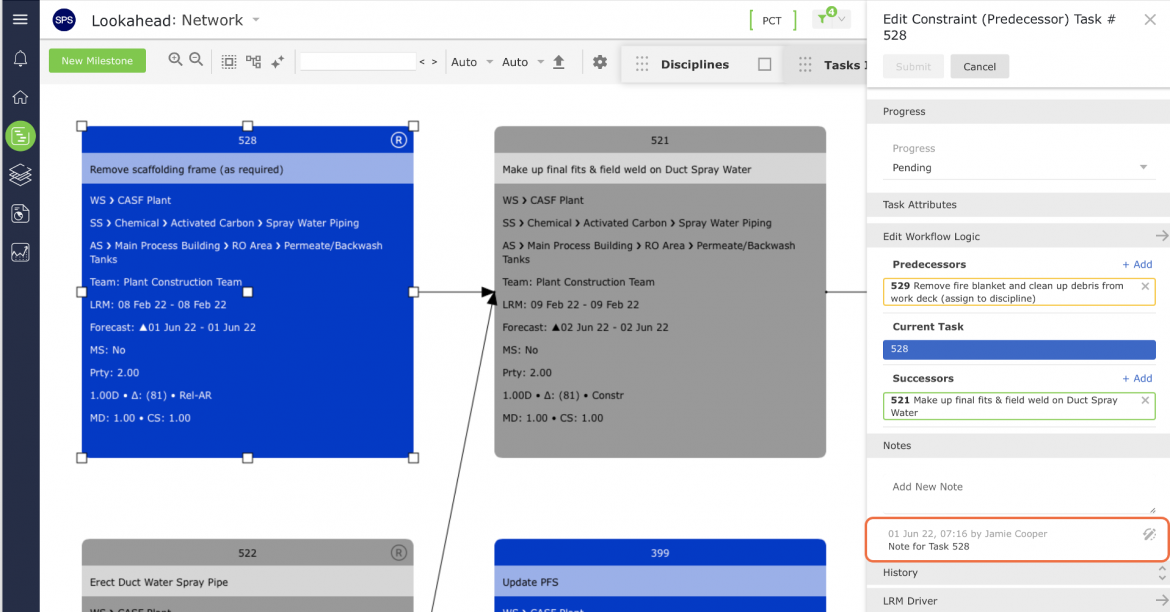Go to previous search result arrow
Viewport: 1170px width, 612px height.
[x=422, y=62]
